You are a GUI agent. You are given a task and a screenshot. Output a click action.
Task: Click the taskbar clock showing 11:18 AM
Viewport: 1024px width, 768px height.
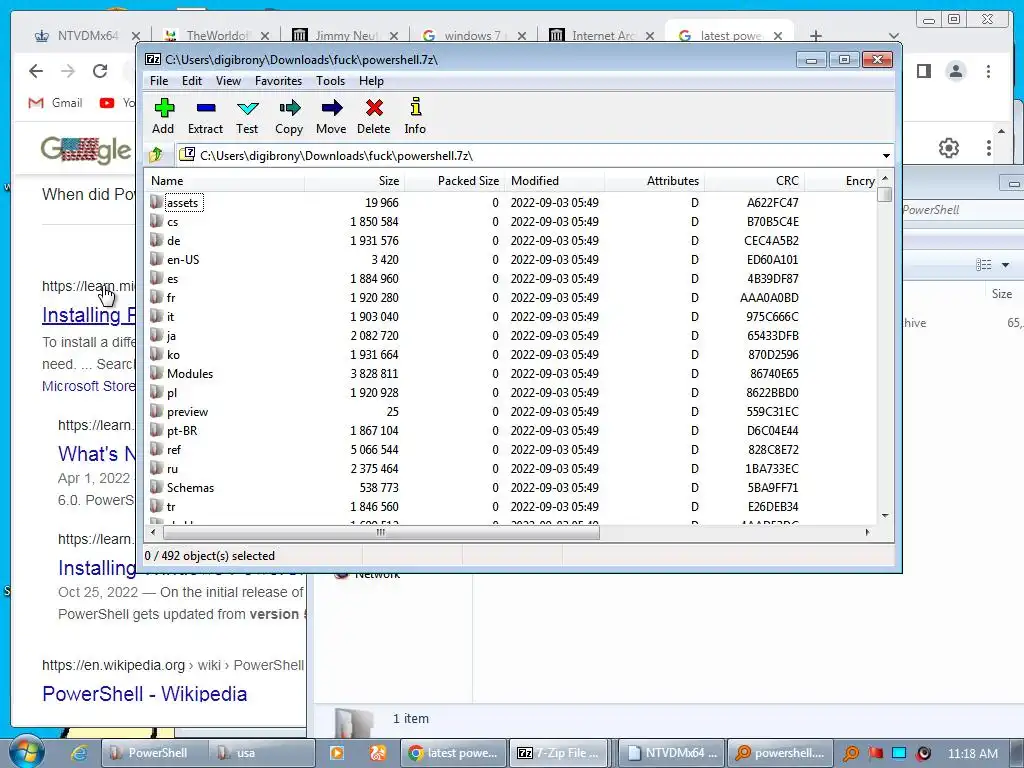pos(973,753)
